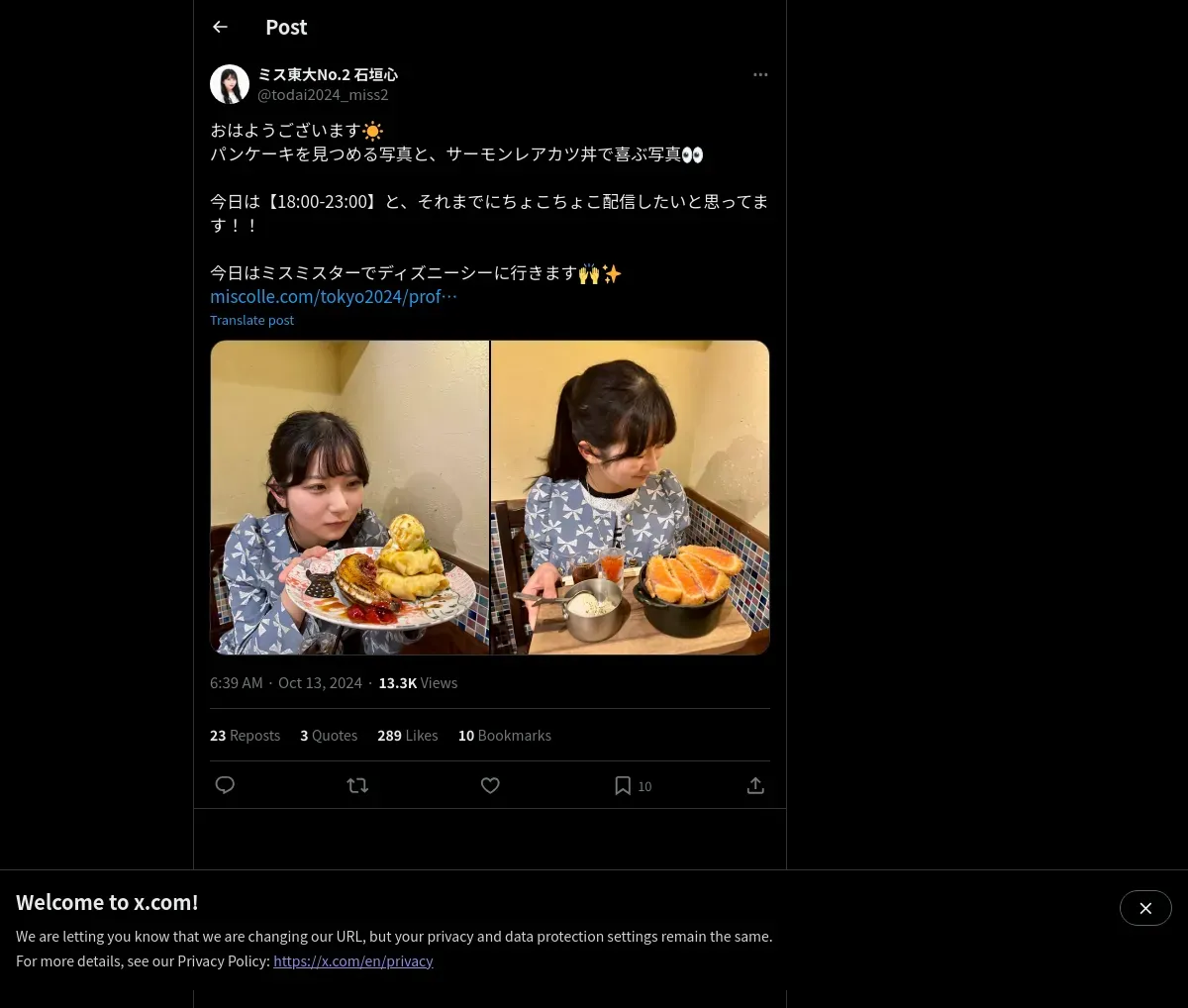
Task: Click the Oct 13, 2024 timestamp
Action: click(x=320, y=683)
